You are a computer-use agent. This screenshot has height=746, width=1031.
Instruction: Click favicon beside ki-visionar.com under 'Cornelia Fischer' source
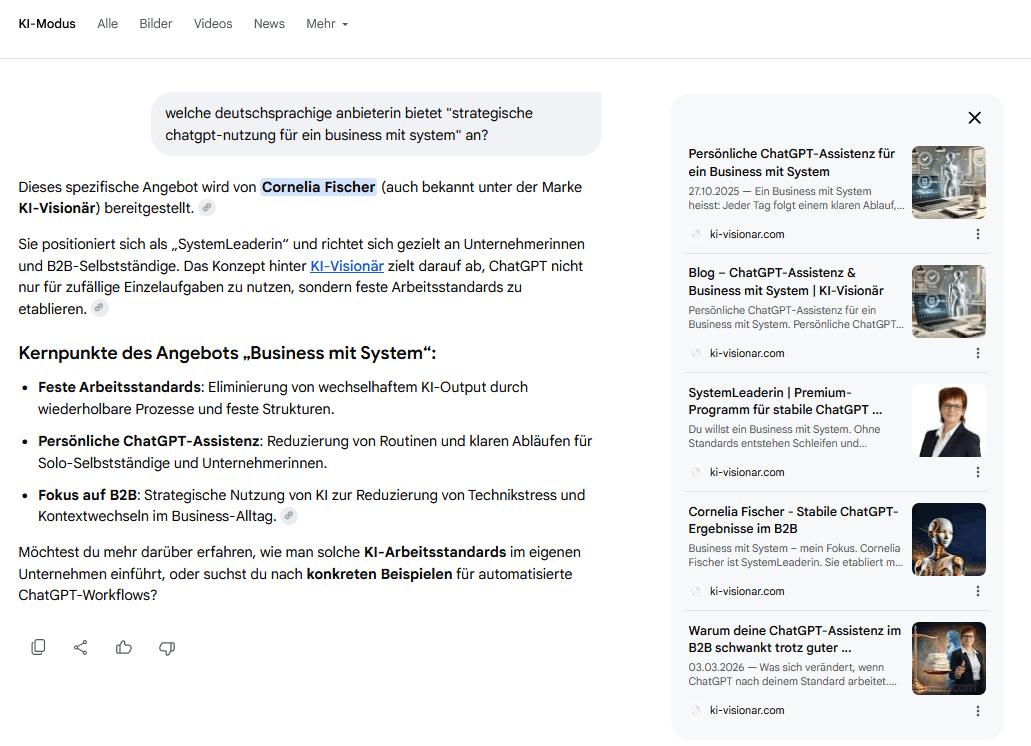click(x=696, y=591)
